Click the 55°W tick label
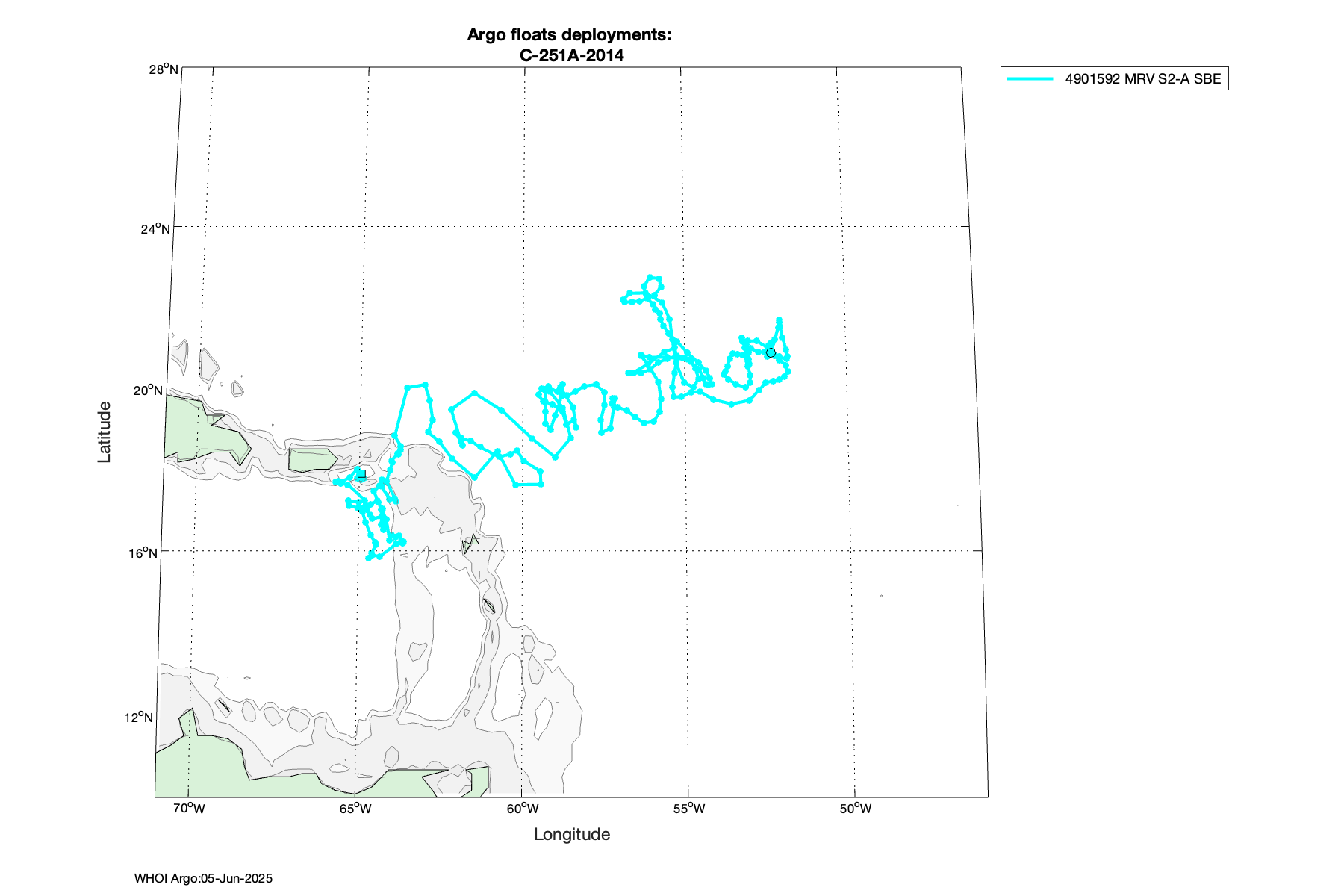Viewport: 1344px width, 896px height. tap(688, 808)
